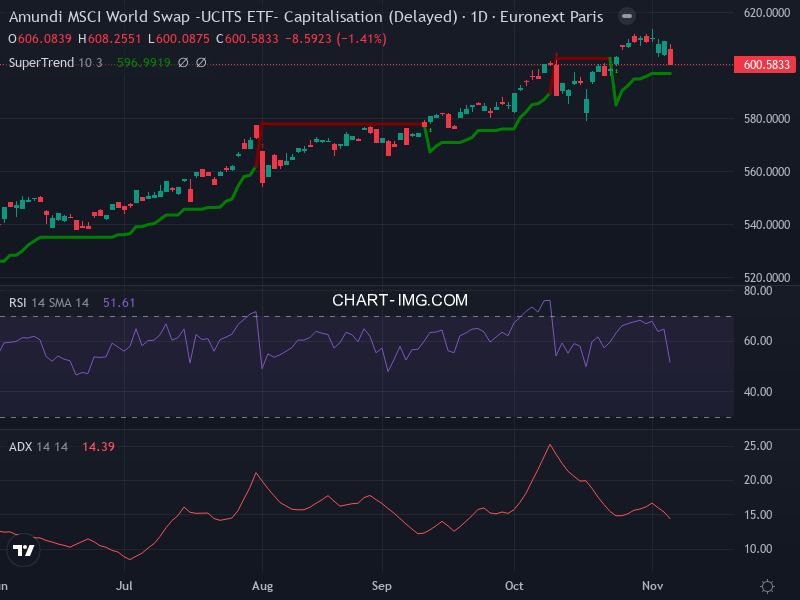Select the TradingView logo in bottom-left corner
This screenshot has height=600, width=800.
pos(22,551)
